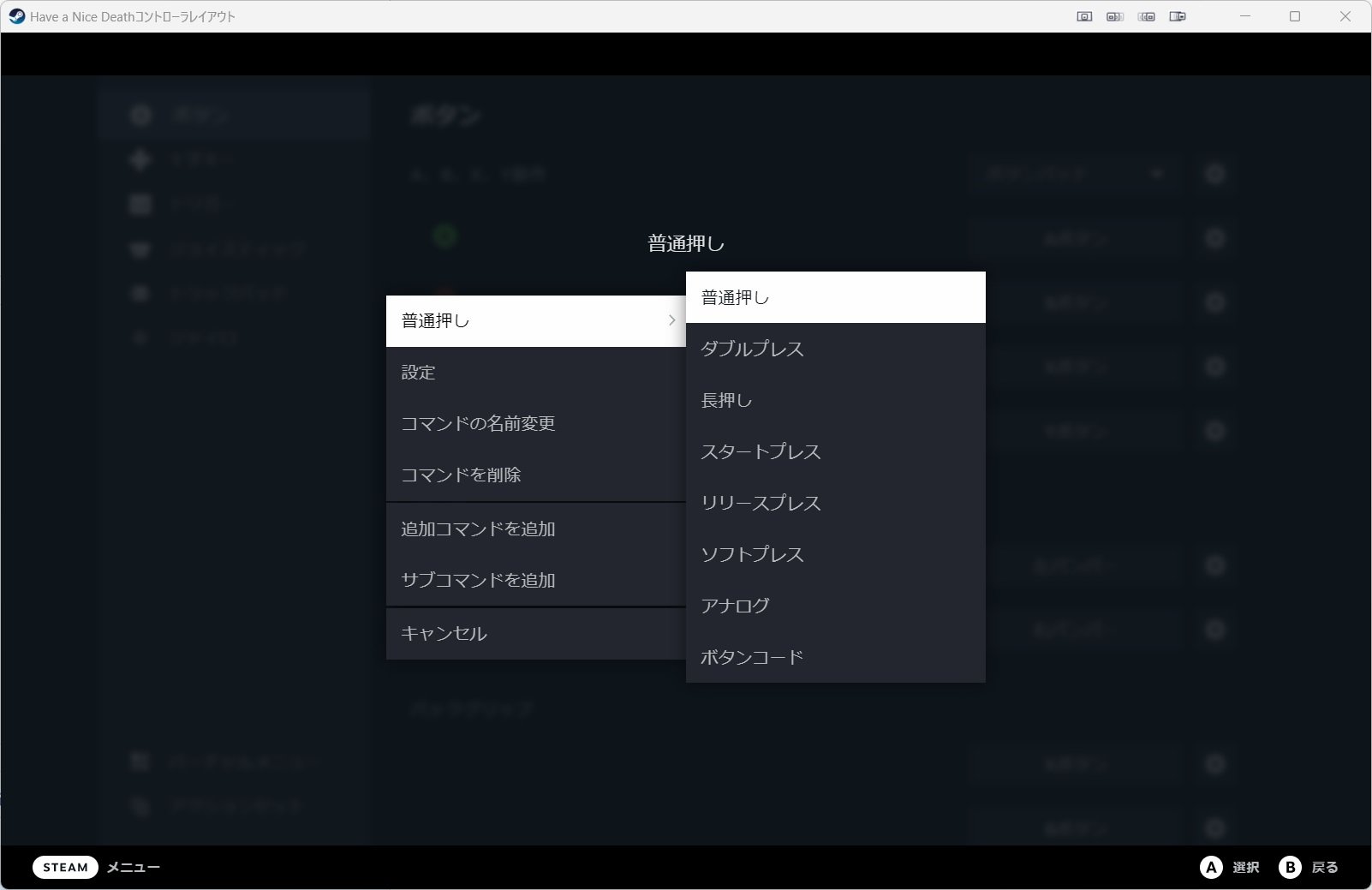Minimize the controller layout window
The image size is (1372, 890).
(1245, 16)
